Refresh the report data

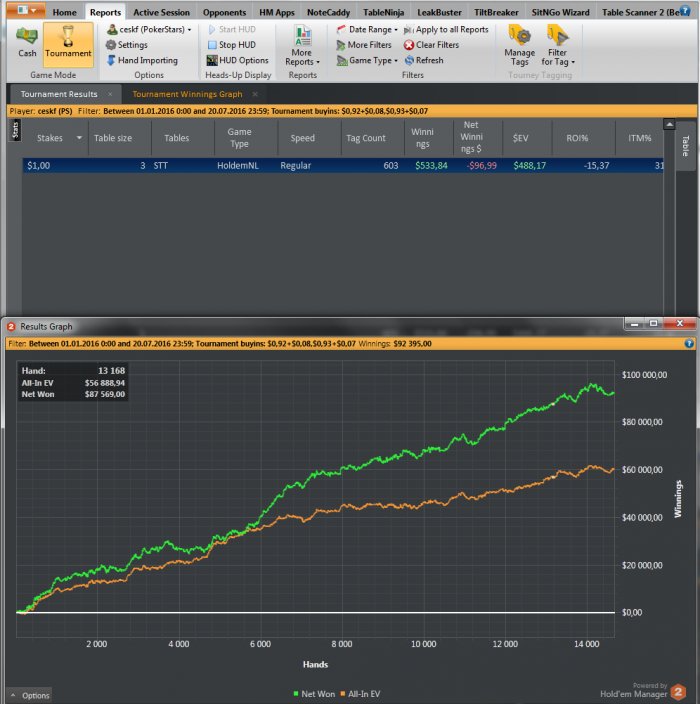(x=424, y=60)
